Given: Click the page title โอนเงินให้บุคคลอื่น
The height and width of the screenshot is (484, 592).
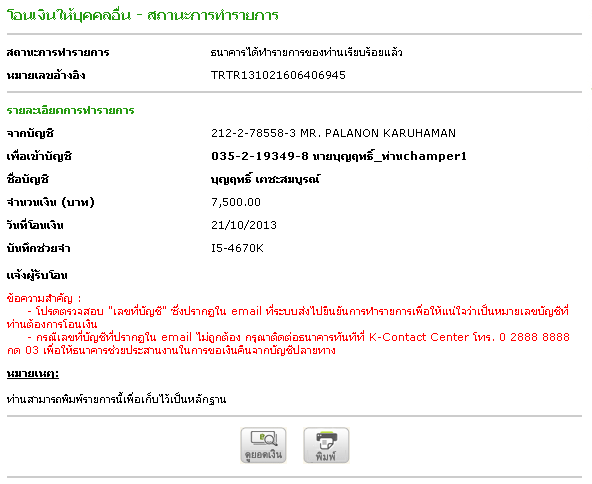Looking at the screenshot, I should [69, 15].
